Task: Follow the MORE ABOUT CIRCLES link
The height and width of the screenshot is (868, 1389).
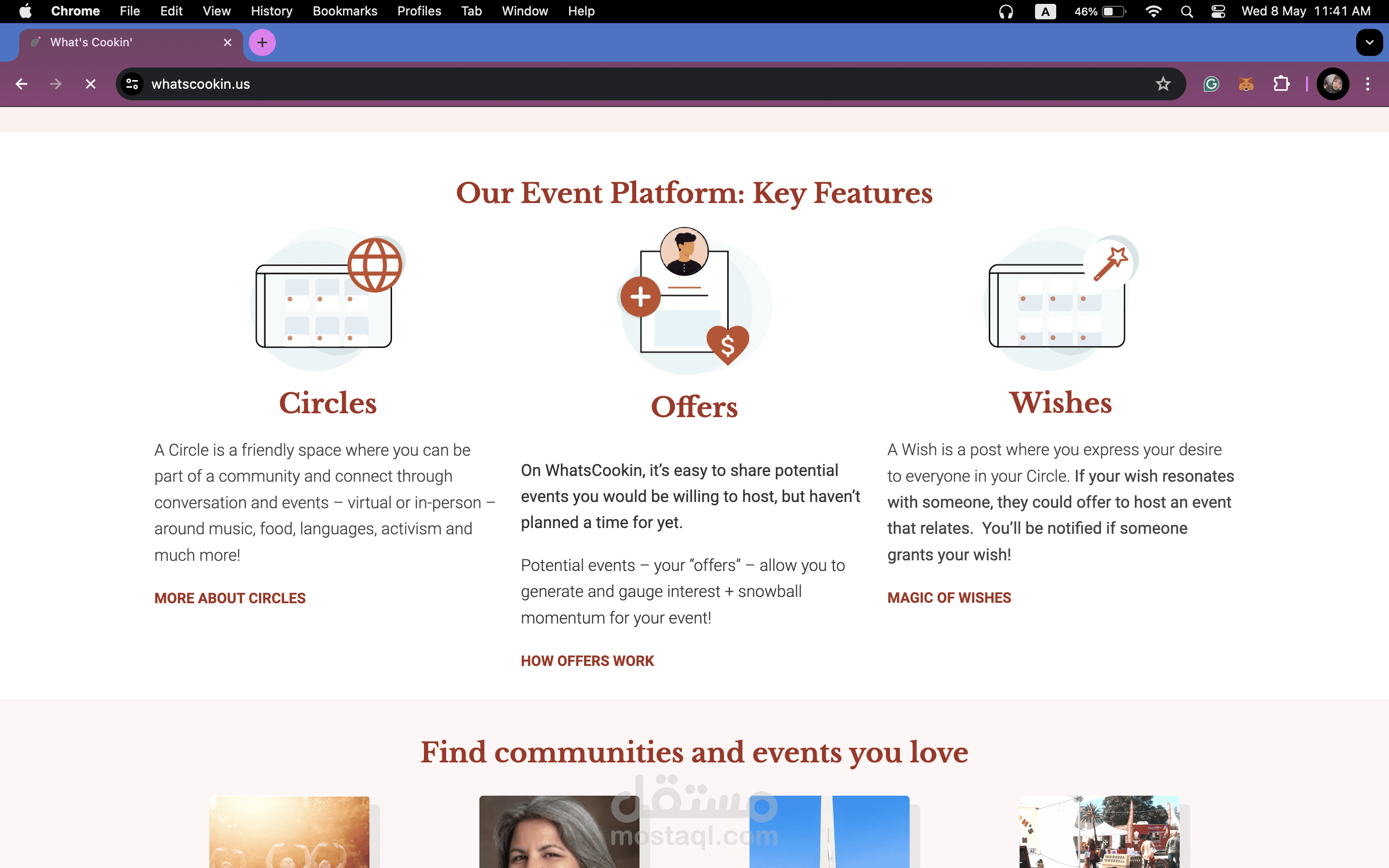Action: pyautogui.click(x=230, y=597)
